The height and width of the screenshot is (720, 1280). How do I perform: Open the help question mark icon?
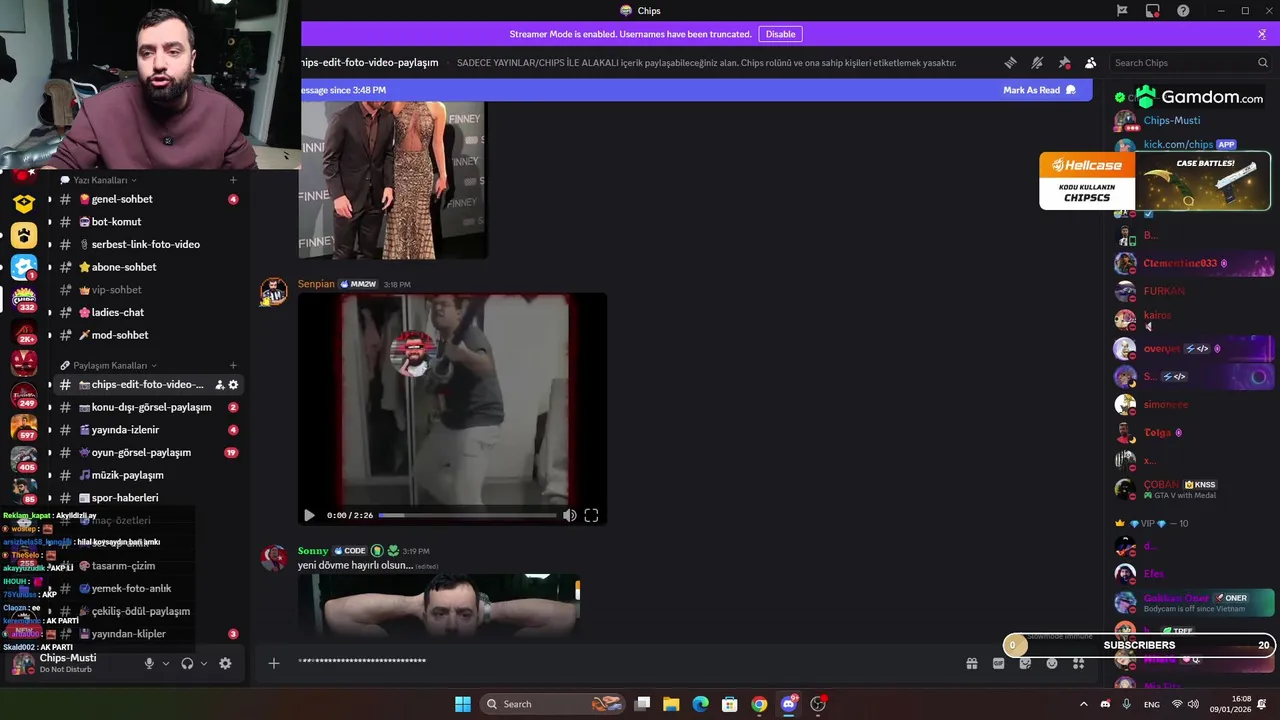1183,10
